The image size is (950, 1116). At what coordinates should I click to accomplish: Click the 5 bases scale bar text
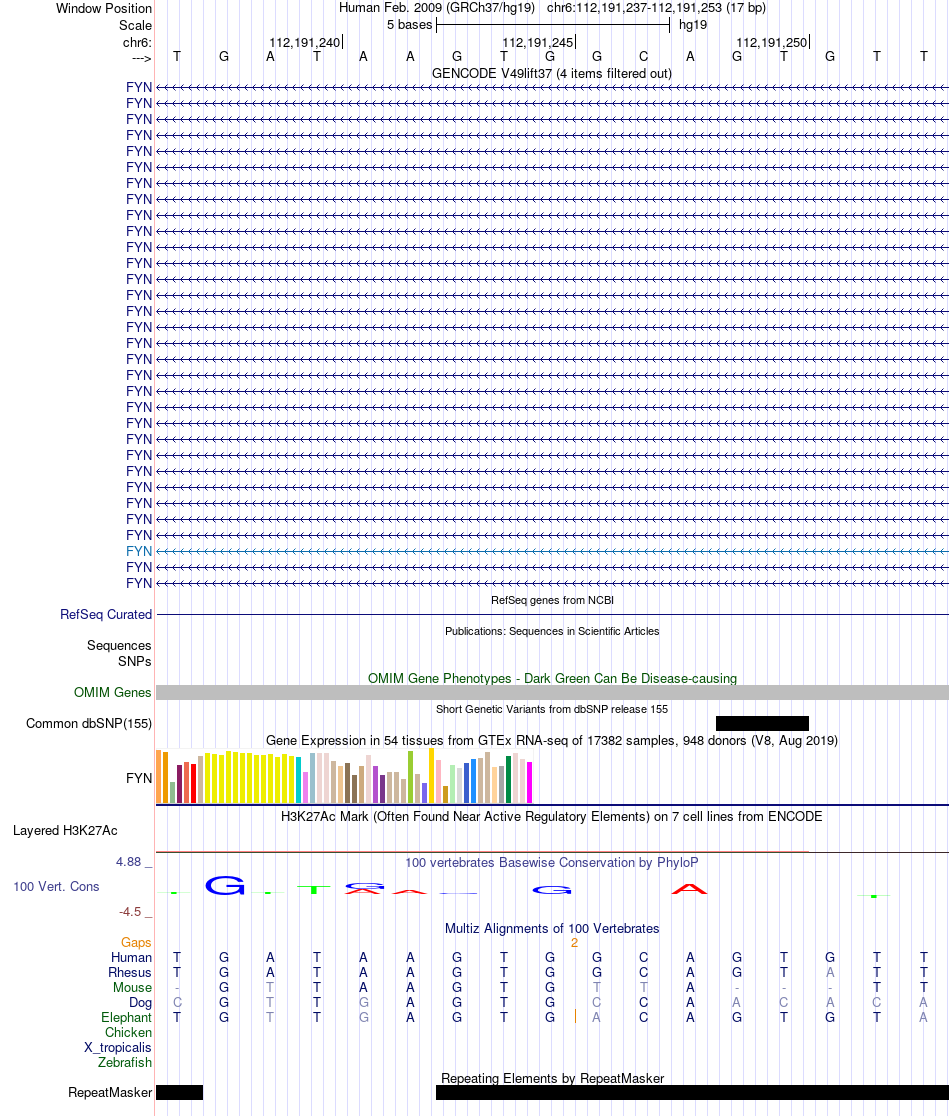pos(409,25)
